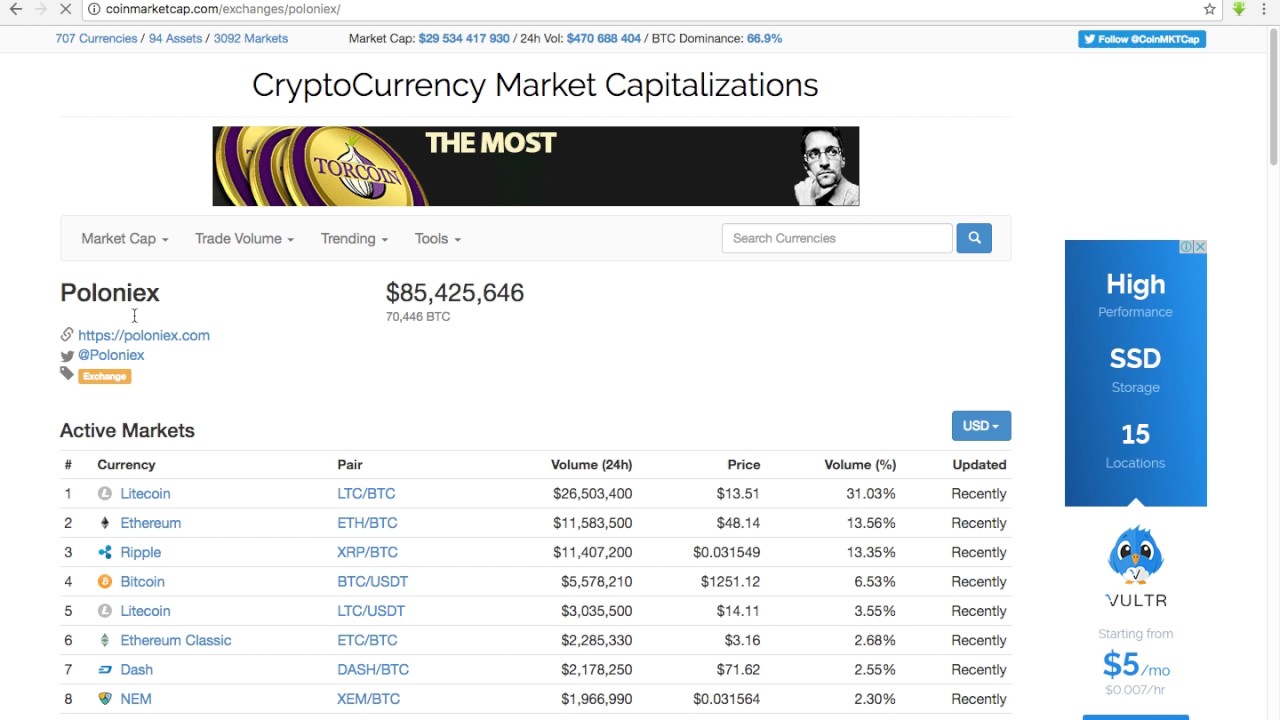Open the XEM/BTC pair link
This screenshot has width=1280, height=720.
(368, 699)
